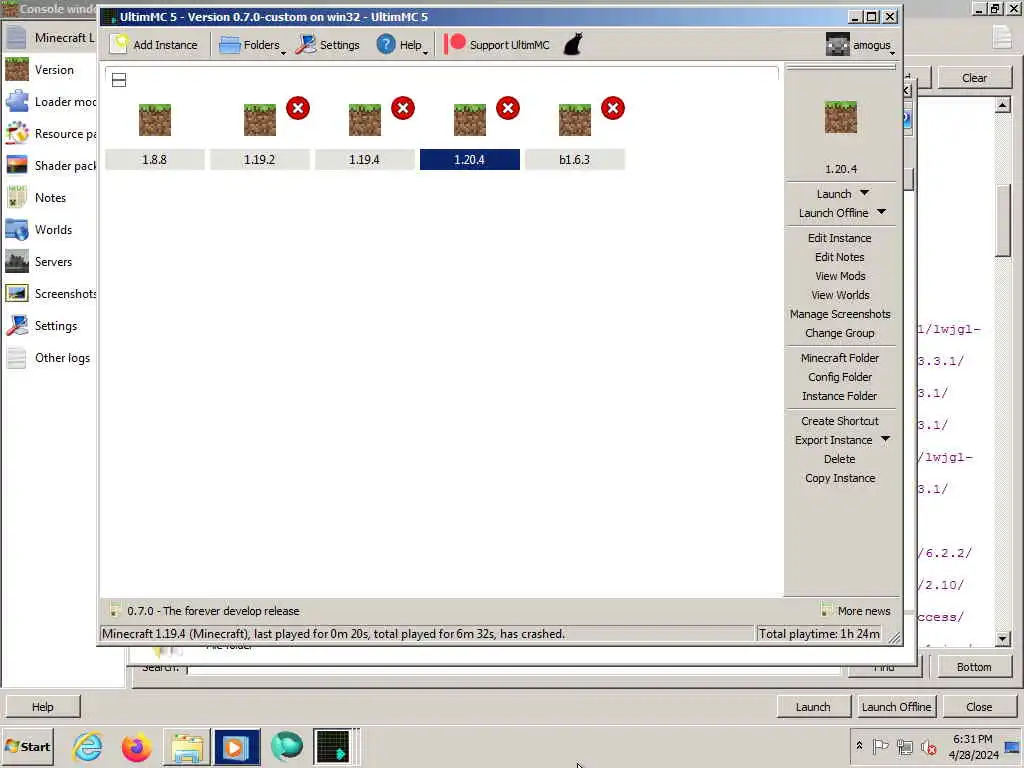Open Internet Explorer from the taskbar
This screenshot has width=1024, height=768.
point(88,747)
